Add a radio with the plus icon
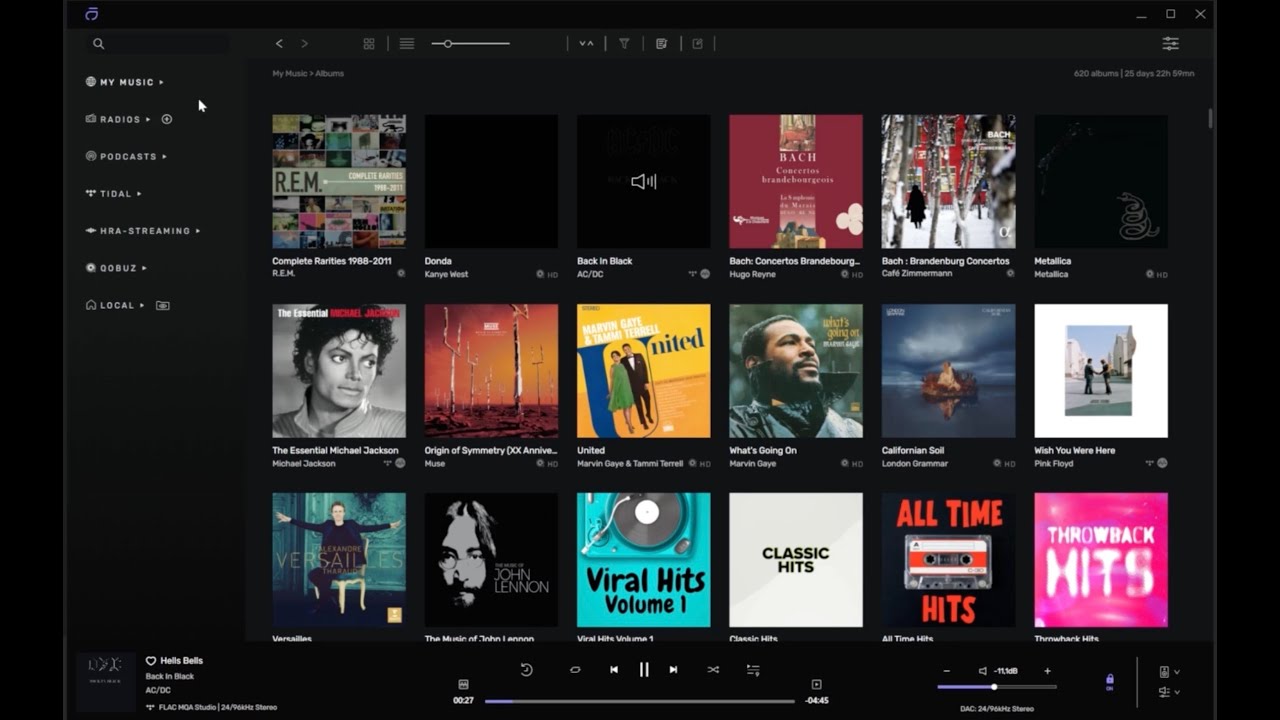This screenshot has width=1280, height=720. click(167, 119)
